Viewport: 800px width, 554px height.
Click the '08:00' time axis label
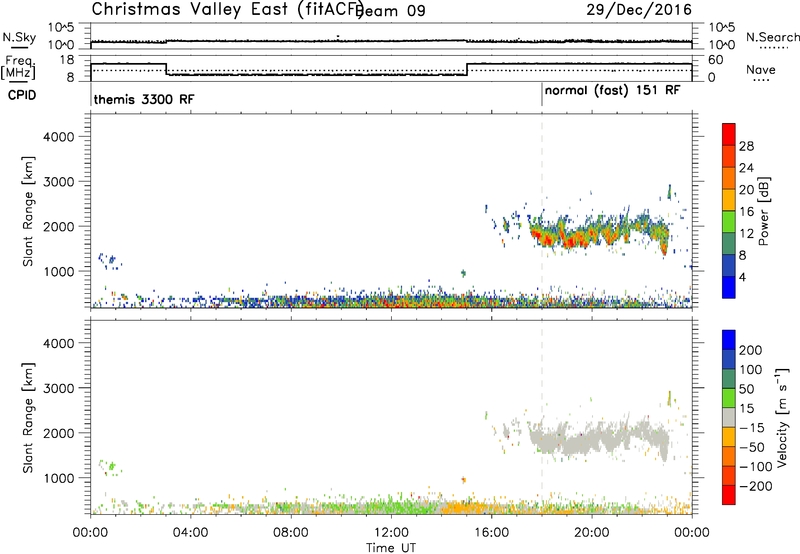pyautogui.click(x=291, y=533)
